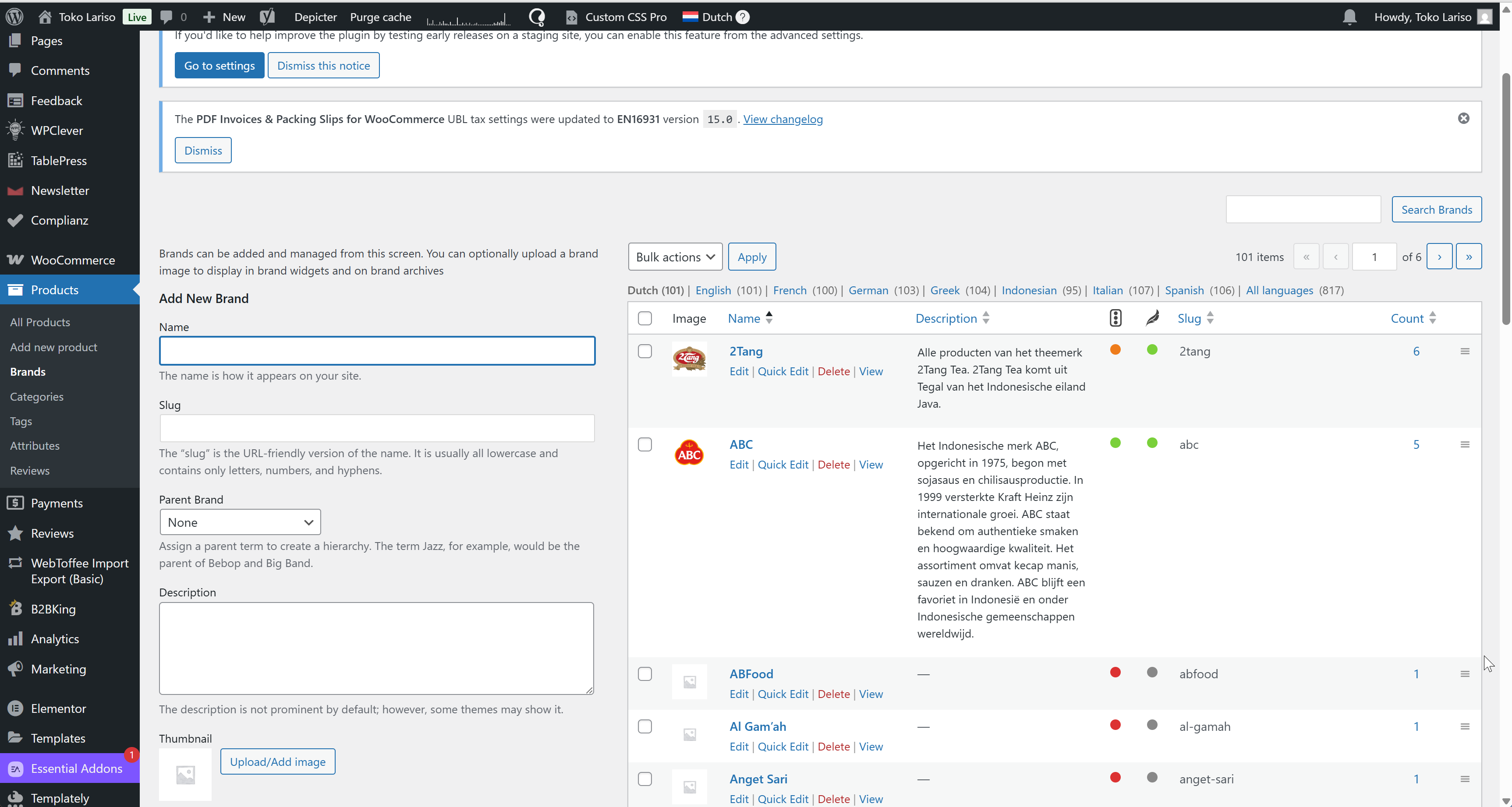Open the Attributes submenu item
The image size is (1512, 807).
(35, 446)
